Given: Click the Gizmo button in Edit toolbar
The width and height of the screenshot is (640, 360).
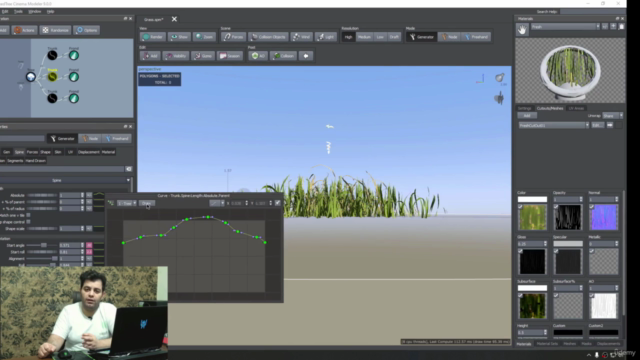Looking at the screenshot, I should [x=203, y=56].
